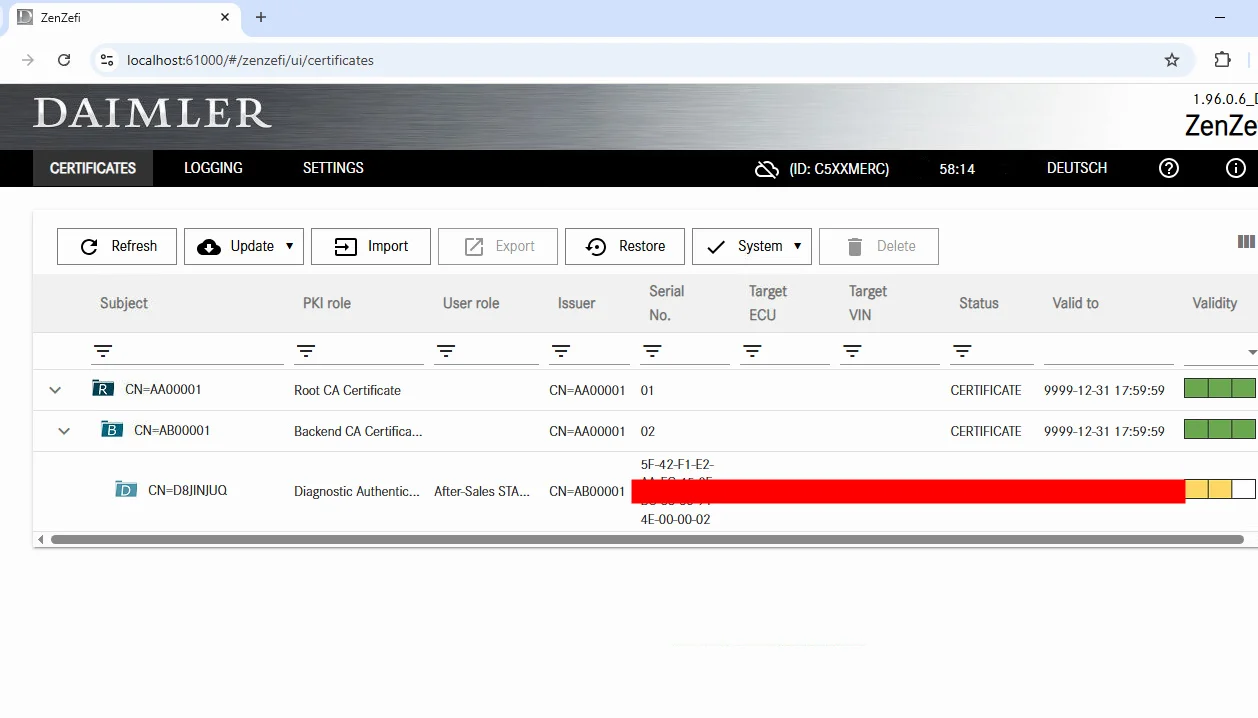This screenshot has height=718, width=1258.
Task: Open the Subject column filter icon
Action: pos(103,351)
